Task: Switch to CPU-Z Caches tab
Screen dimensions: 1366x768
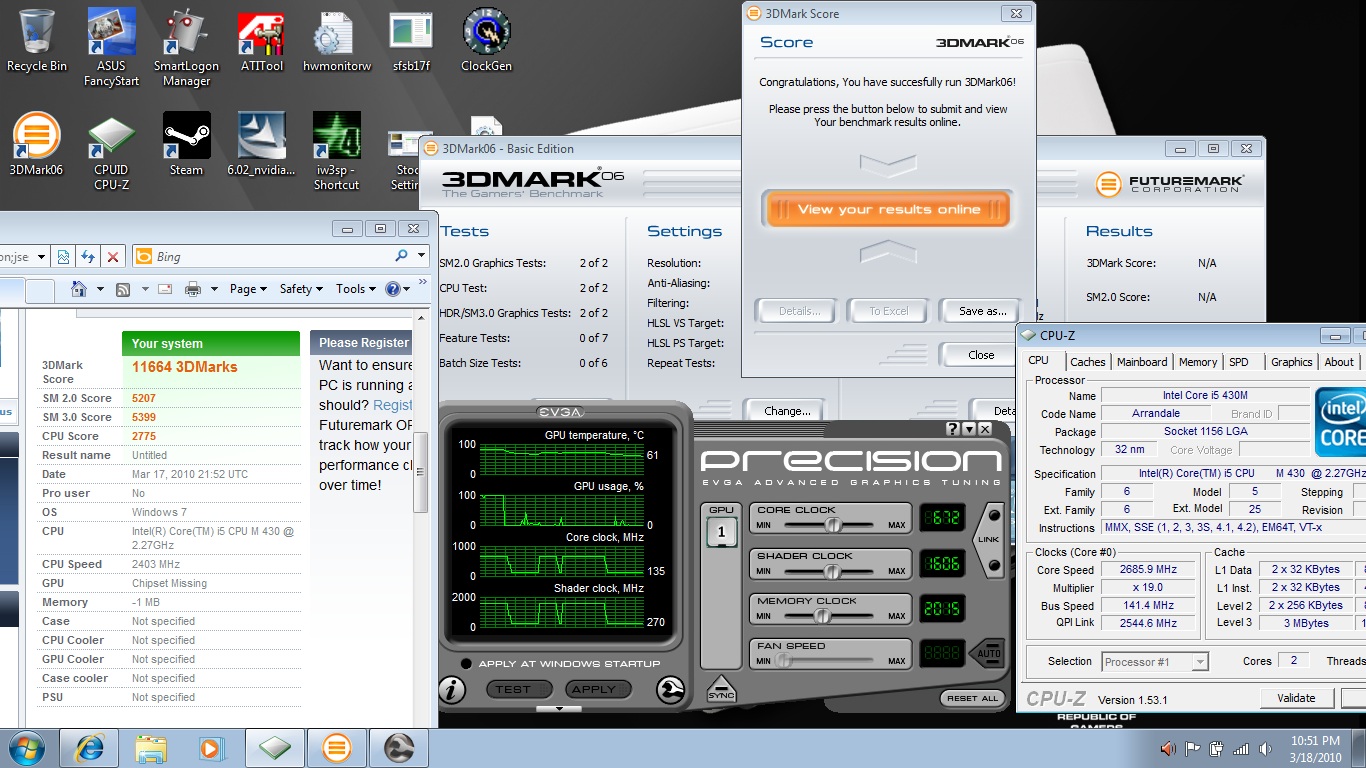Action: click(x=1087, y=362)
